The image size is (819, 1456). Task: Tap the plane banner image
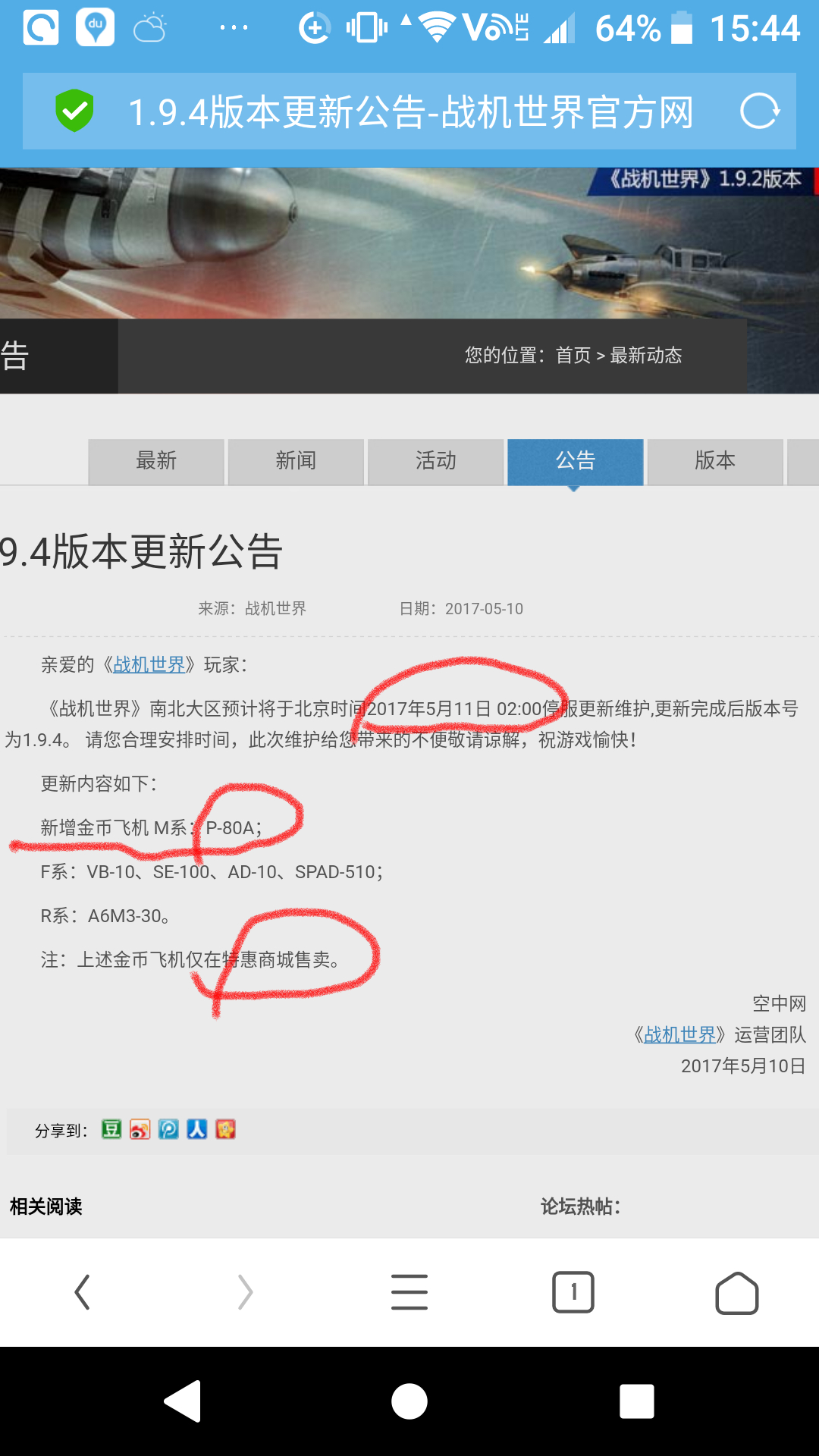(409, 243)
